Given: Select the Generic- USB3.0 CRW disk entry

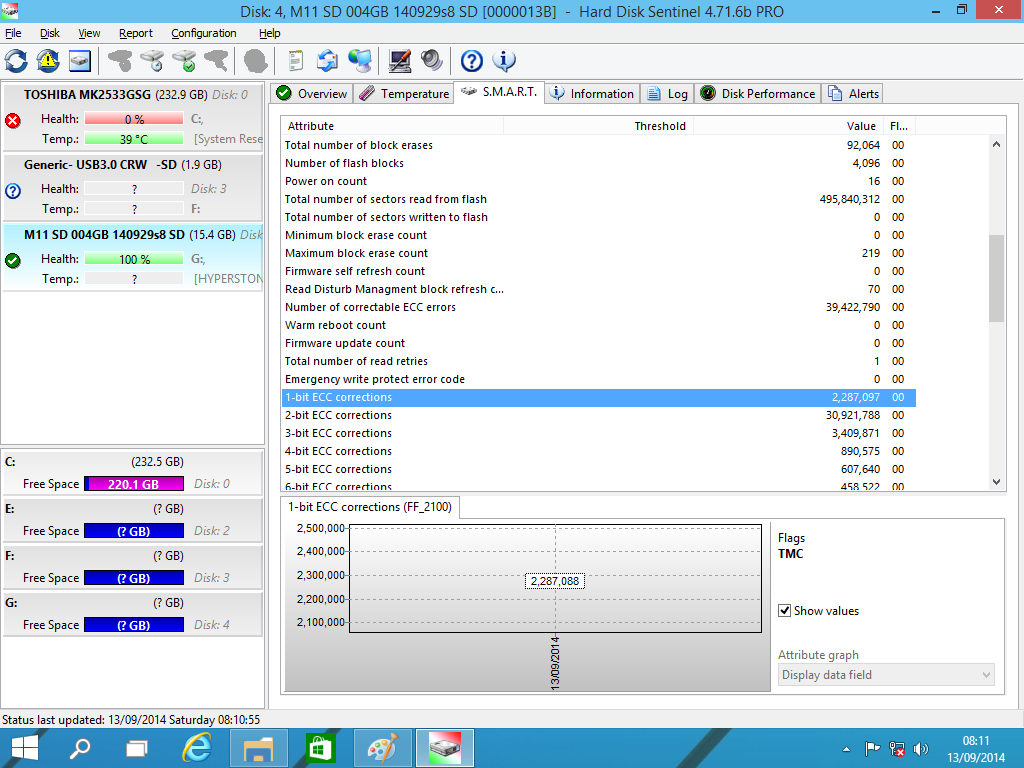Looking at the screenshot, I should click(x=133, y=187).
